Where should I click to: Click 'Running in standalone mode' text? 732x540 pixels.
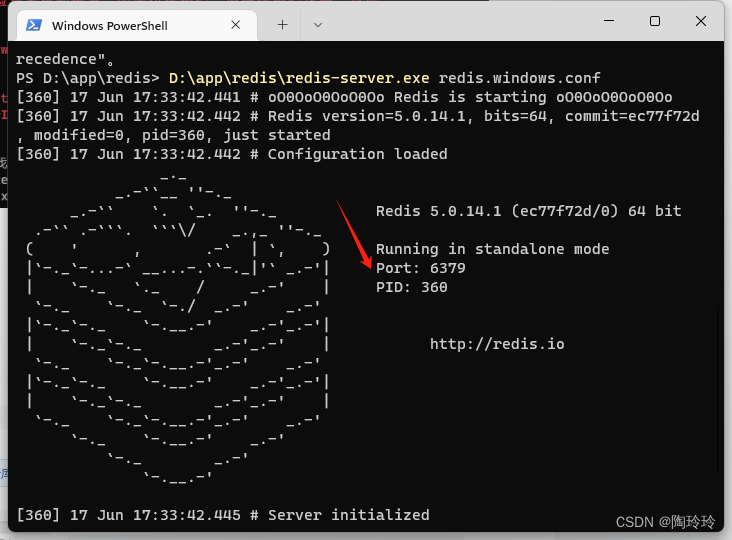[493, 249]
